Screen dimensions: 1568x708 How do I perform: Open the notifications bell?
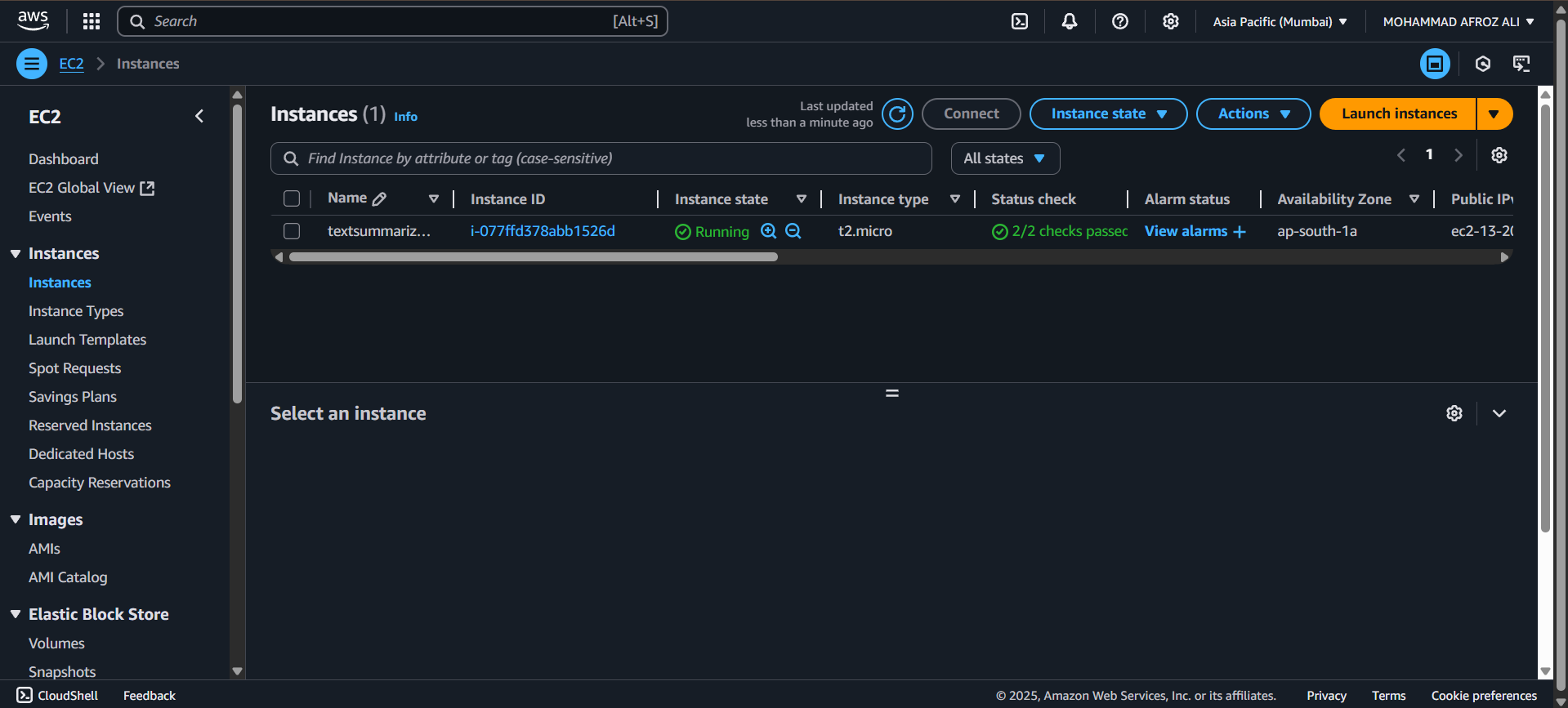(x=1069, y=21)
